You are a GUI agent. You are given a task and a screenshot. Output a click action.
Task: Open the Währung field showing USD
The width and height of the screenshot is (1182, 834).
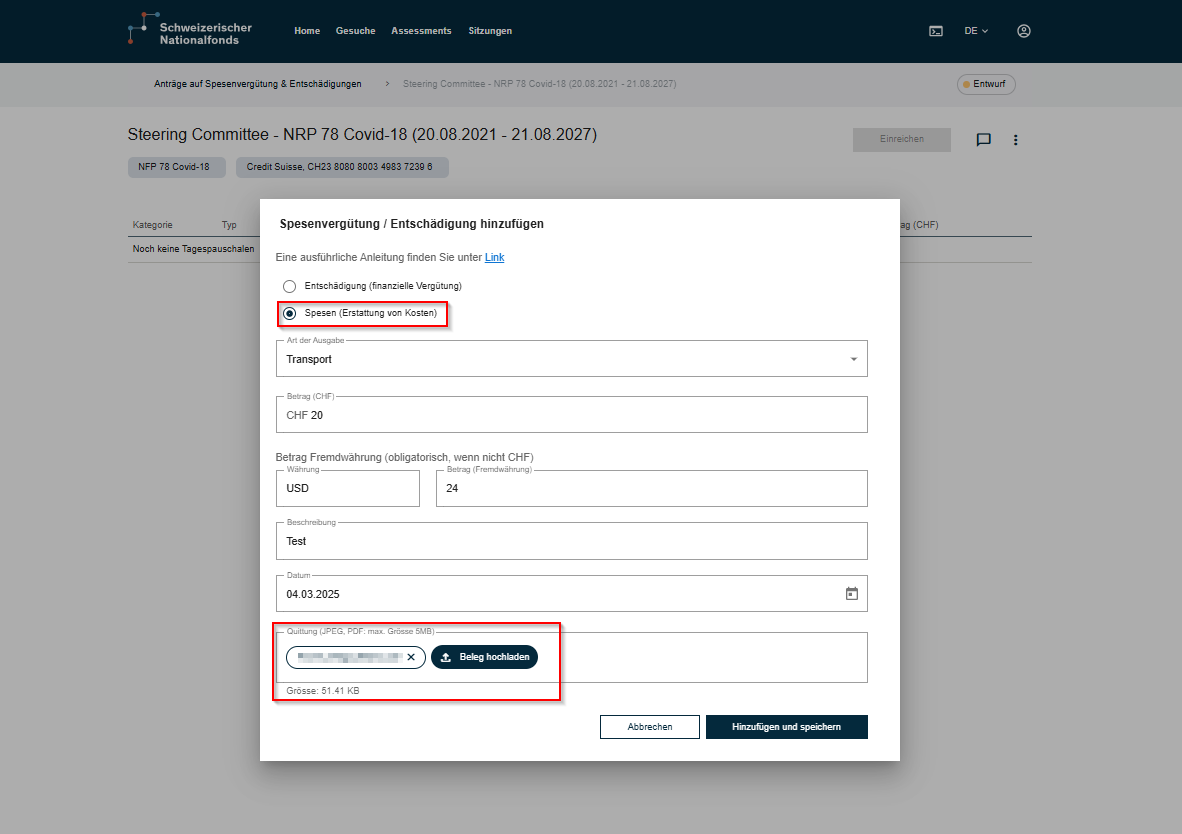[x=347, y=489]
